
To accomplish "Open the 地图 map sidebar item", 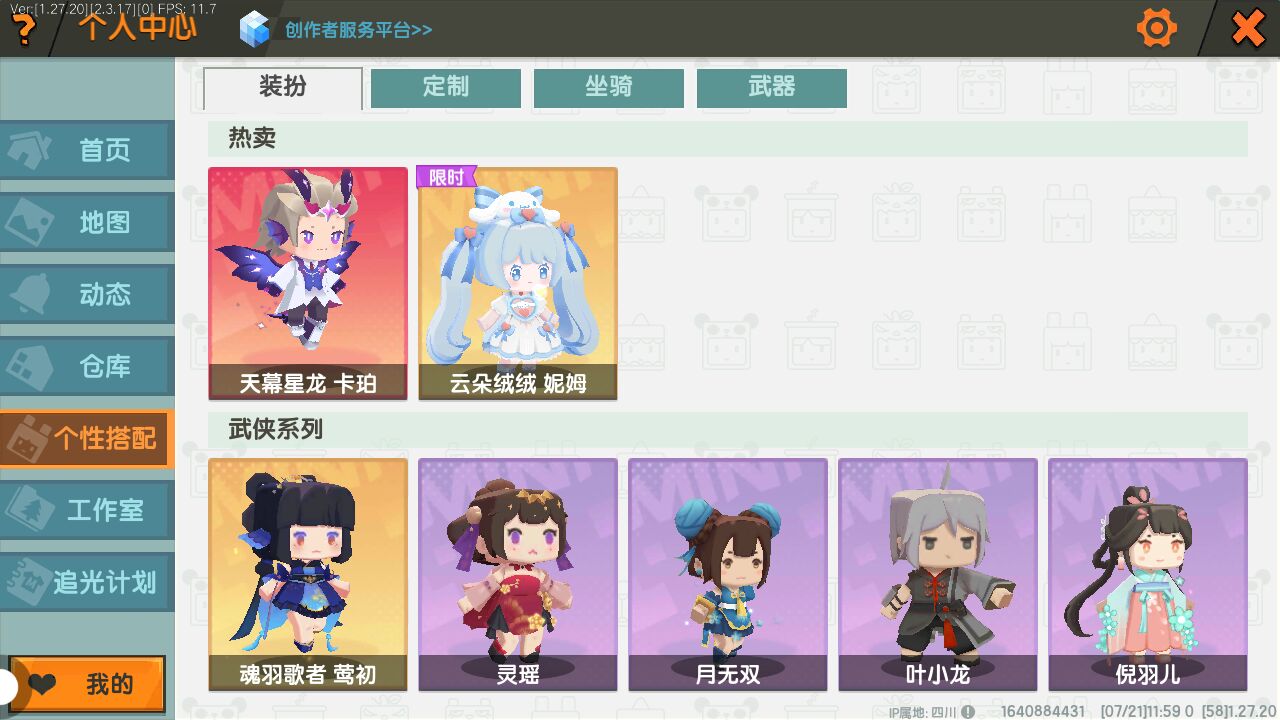I will pyautogui.click(x=87, y=222).
